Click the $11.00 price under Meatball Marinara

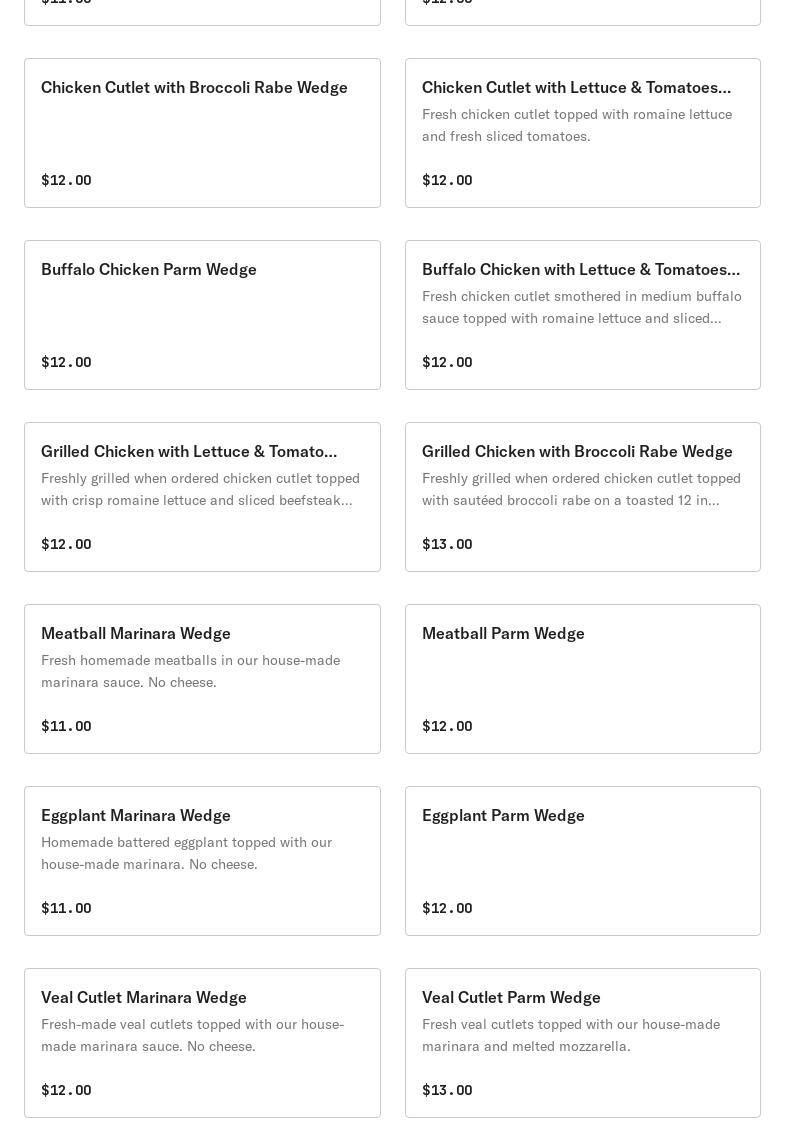click(x=66, y=726)
